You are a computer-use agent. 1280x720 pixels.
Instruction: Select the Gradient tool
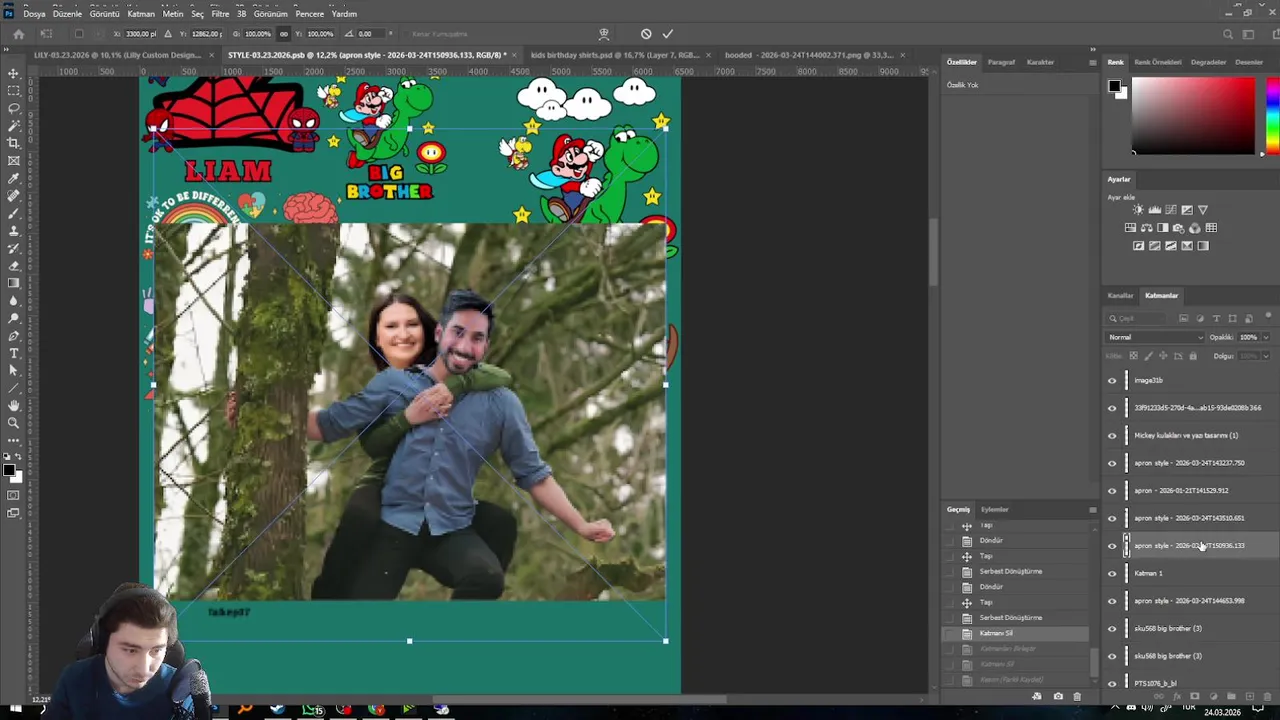[x=13, y=283]
